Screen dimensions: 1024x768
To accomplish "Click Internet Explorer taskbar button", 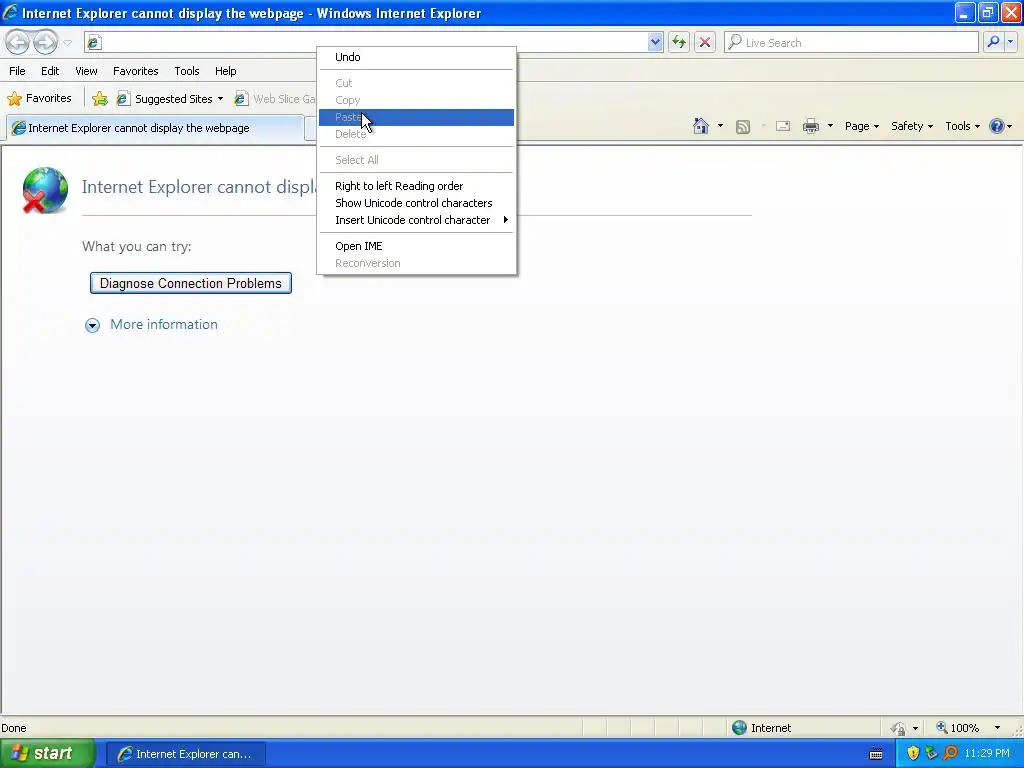I will [x=185, y=754].
